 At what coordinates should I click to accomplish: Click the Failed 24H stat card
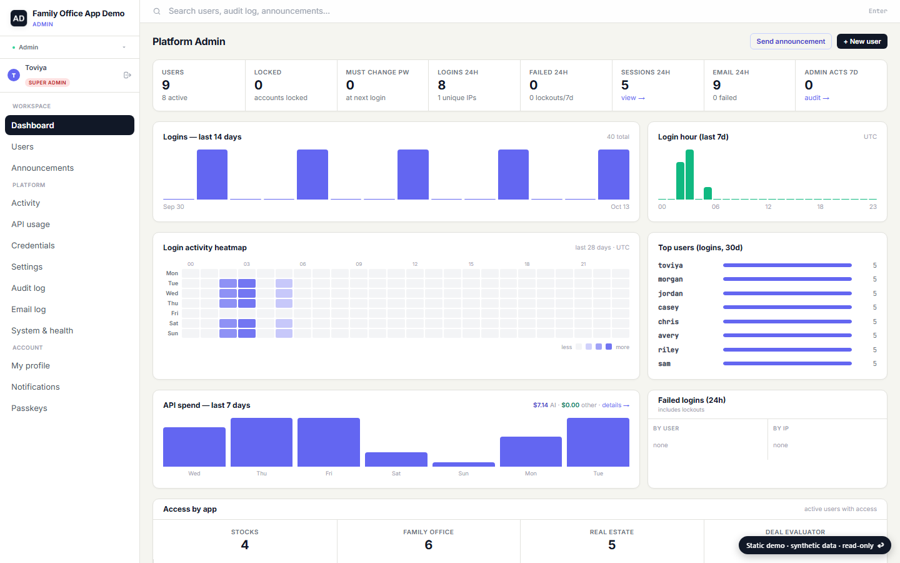point(566,85)
